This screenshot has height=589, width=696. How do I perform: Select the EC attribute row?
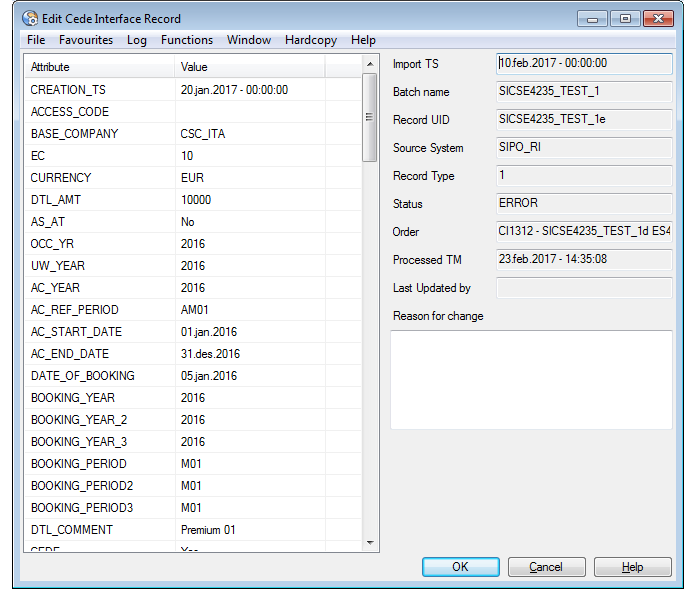(x=193, y=156)
